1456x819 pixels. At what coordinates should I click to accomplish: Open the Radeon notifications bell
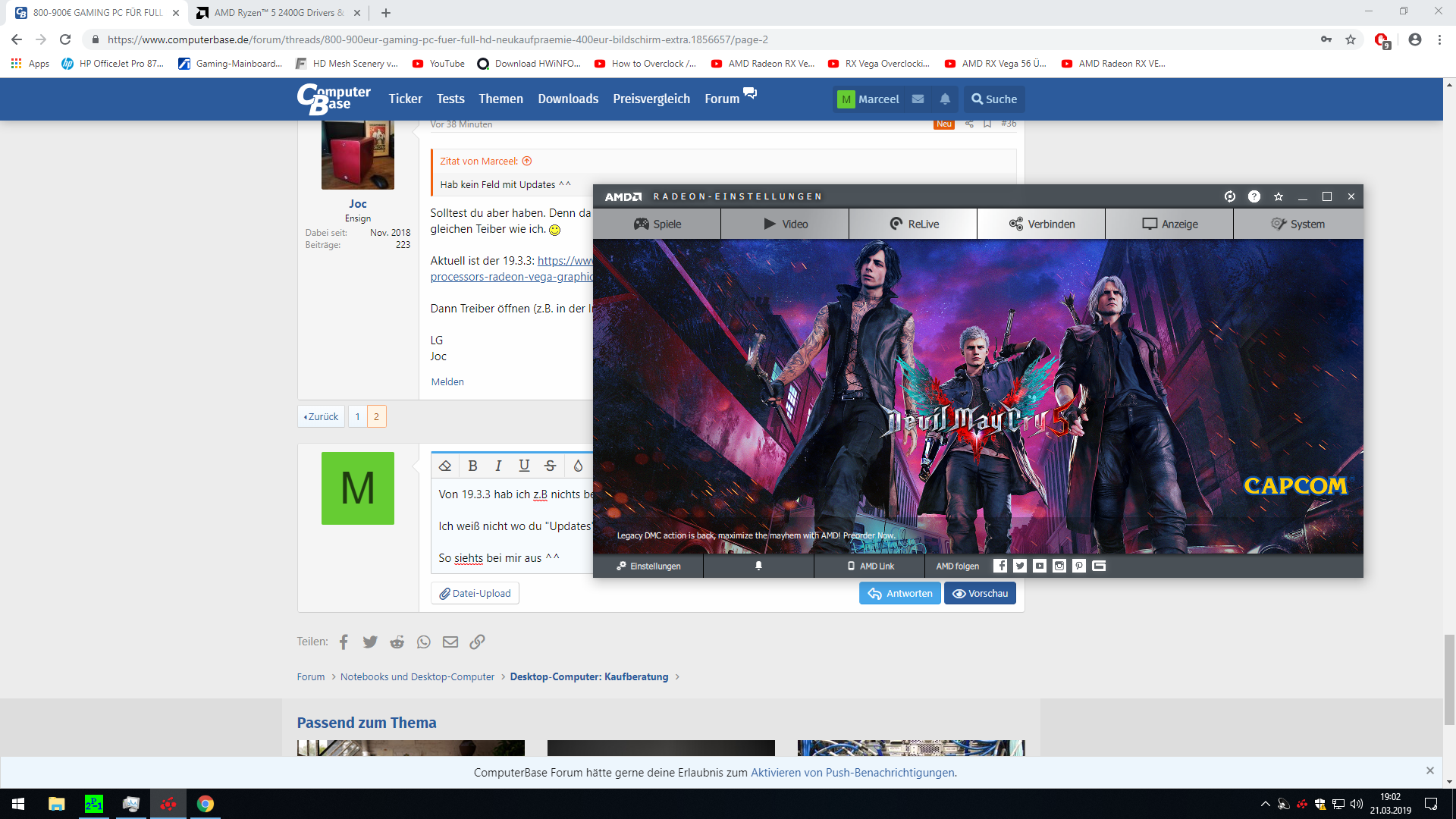tap(758, 566)
